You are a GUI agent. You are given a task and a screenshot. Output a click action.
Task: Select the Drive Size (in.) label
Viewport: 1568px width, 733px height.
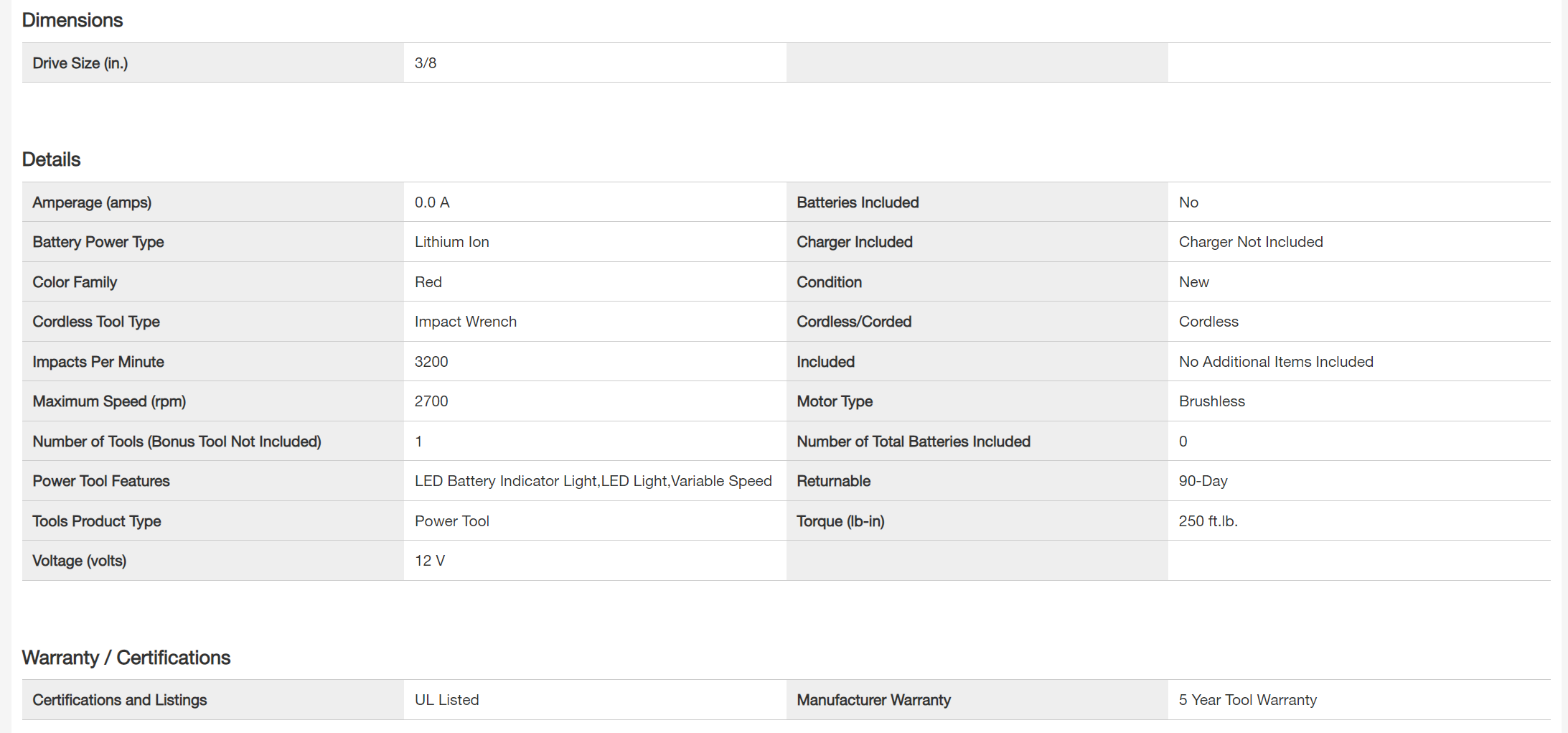pyautogui.click(x=80, y=63)
